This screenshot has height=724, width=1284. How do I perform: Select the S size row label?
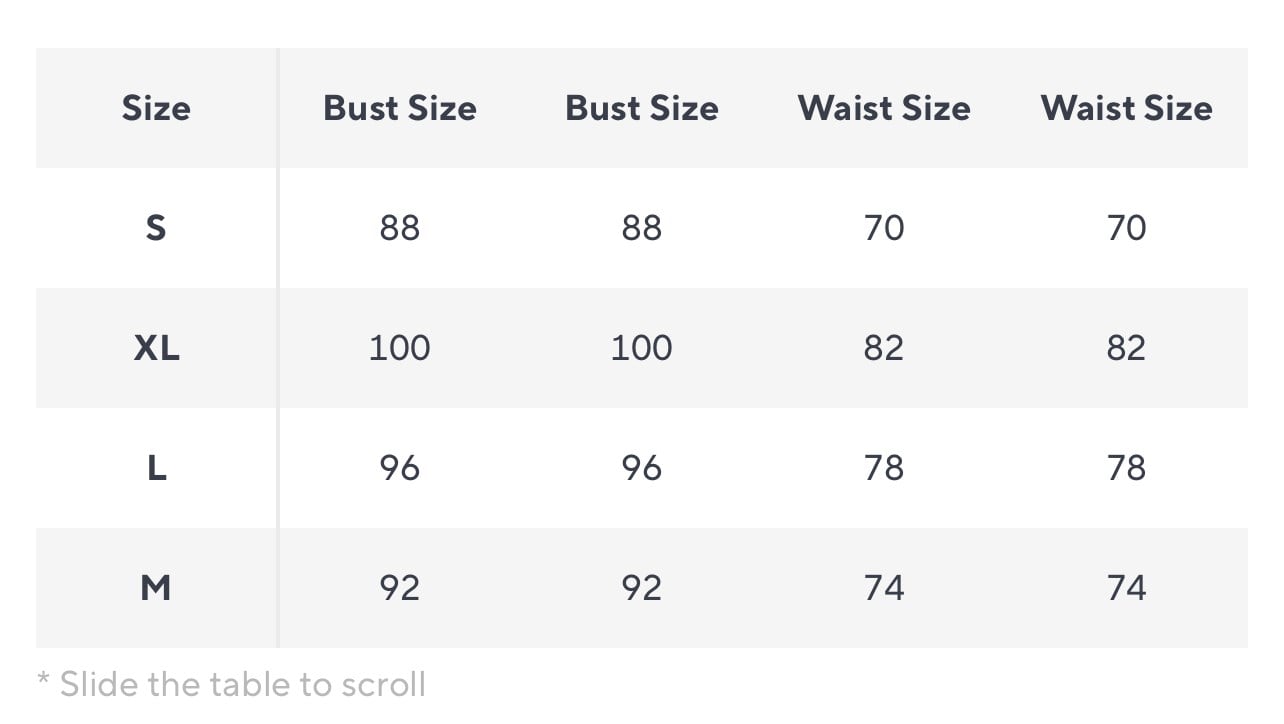156,228
